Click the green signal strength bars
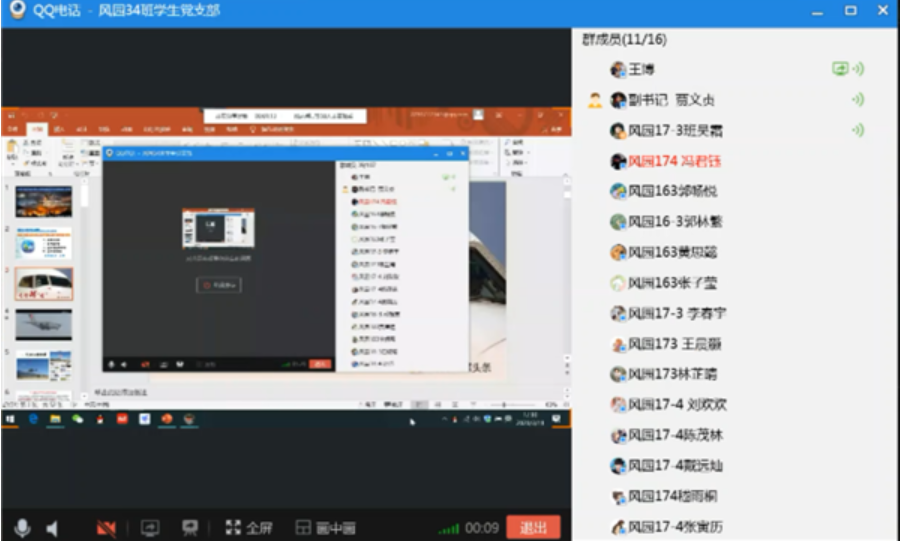 pyautogui.click(x=448, y=529)
